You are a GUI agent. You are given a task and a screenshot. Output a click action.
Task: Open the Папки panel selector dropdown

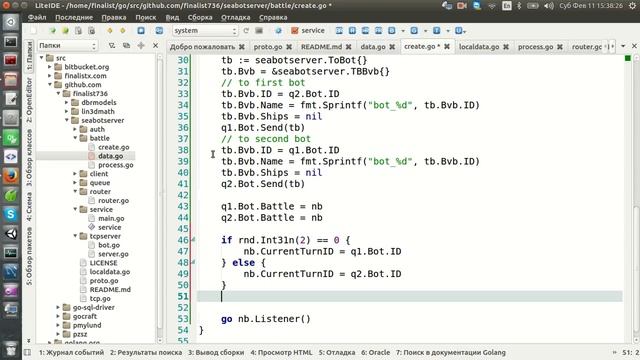coord(67,46)
